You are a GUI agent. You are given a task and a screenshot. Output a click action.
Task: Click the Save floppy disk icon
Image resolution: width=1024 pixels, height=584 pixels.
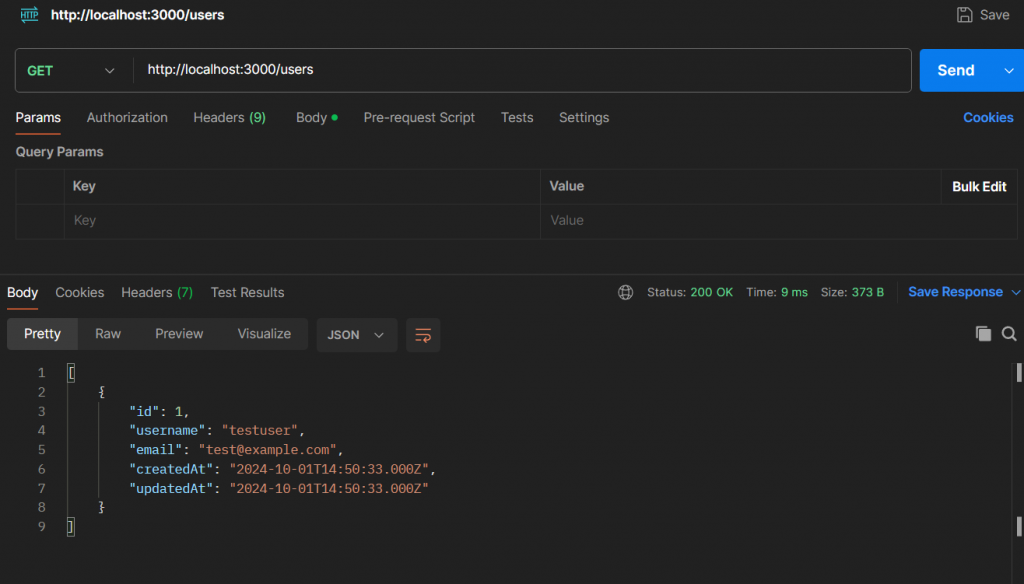[964, 15]
